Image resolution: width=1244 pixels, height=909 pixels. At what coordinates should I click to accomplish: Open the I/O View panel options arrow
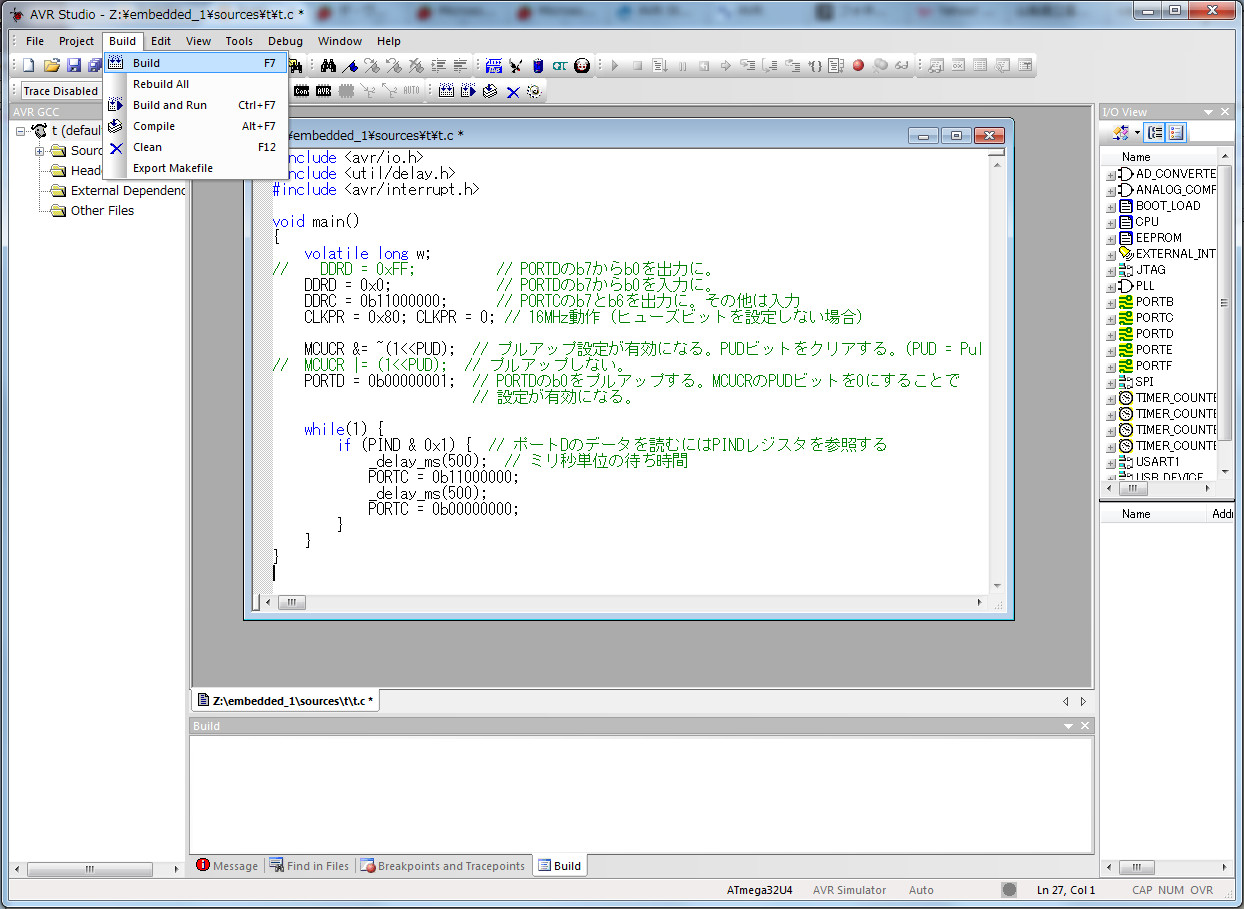pos(1208,112)
